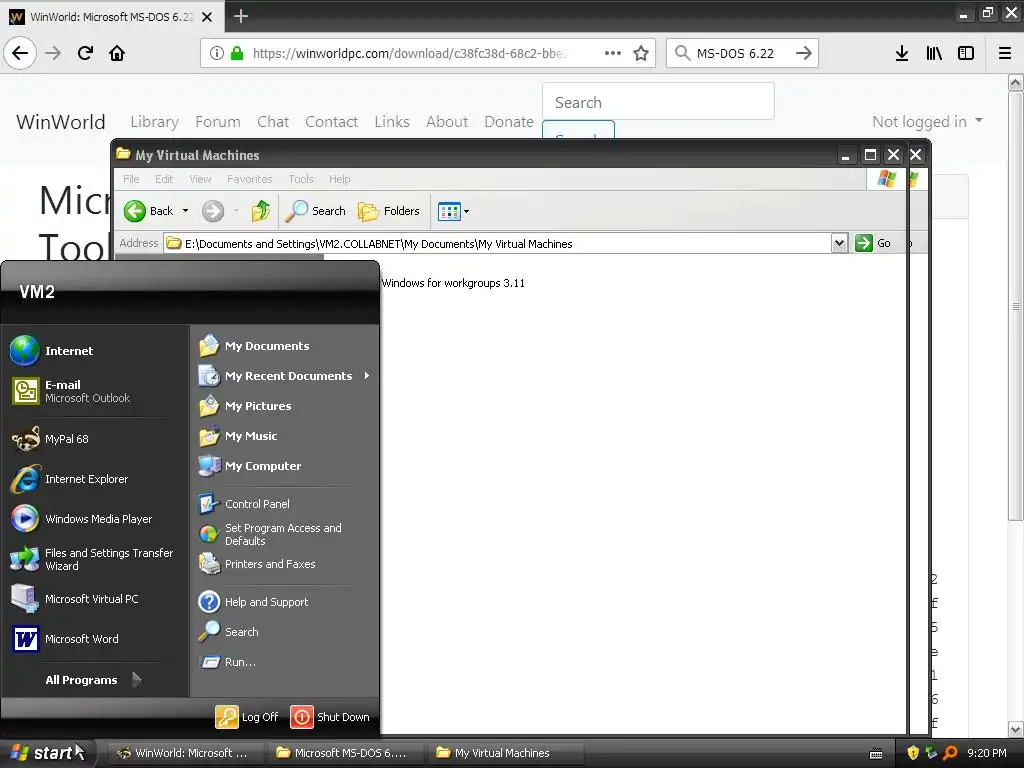Click security shield tray icon

tap(913, 753)
